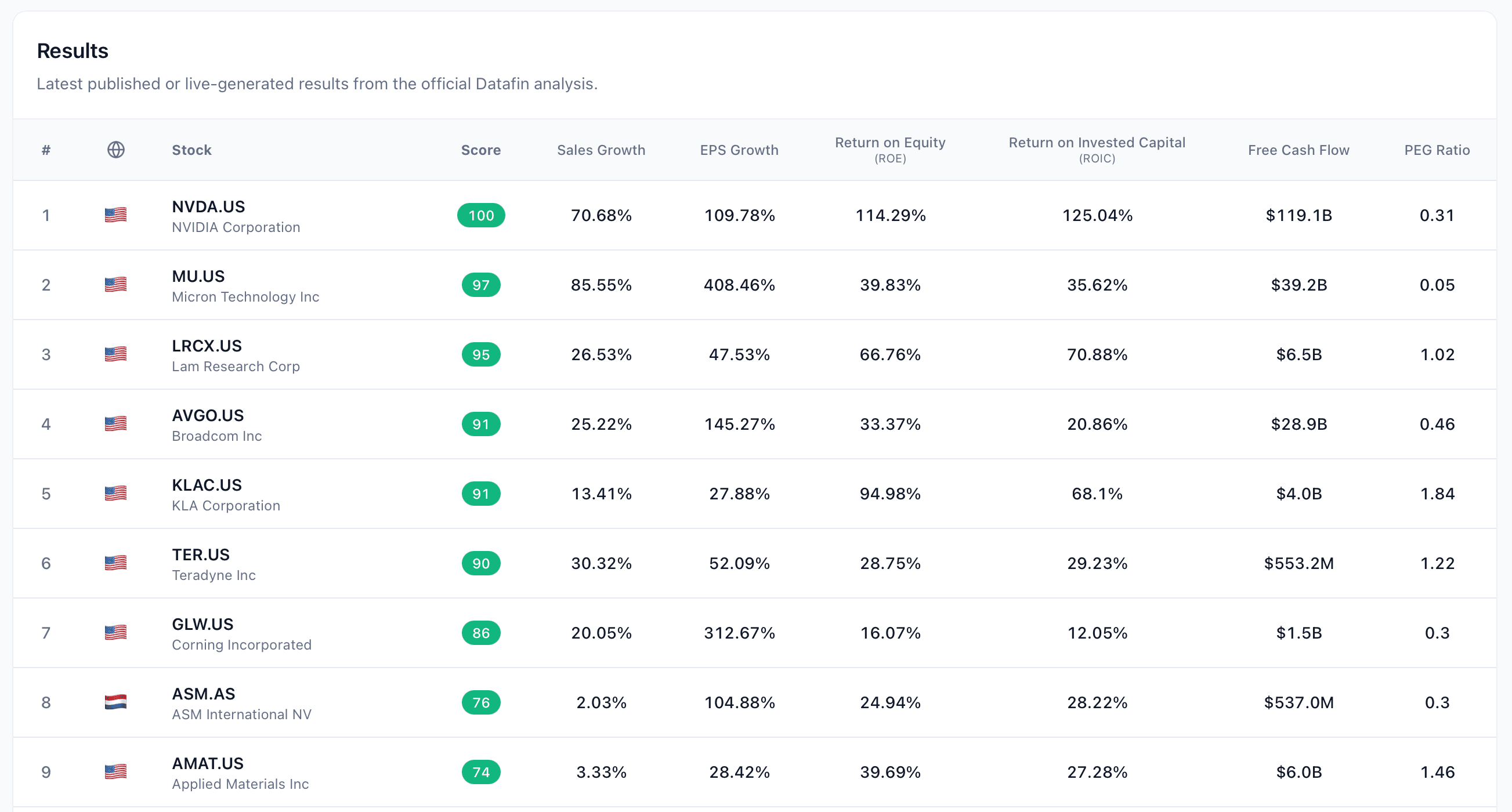Click the 97 score badge for MU.US
The width and height of the screenshot is (1512, 812).
(481, 285)
